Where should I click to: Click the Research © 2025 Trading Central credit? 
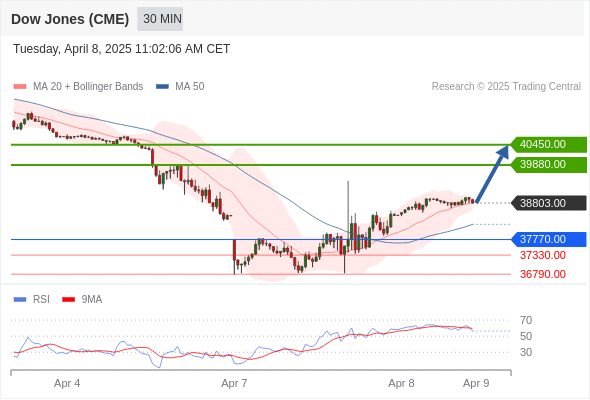[x=506, y=87]
